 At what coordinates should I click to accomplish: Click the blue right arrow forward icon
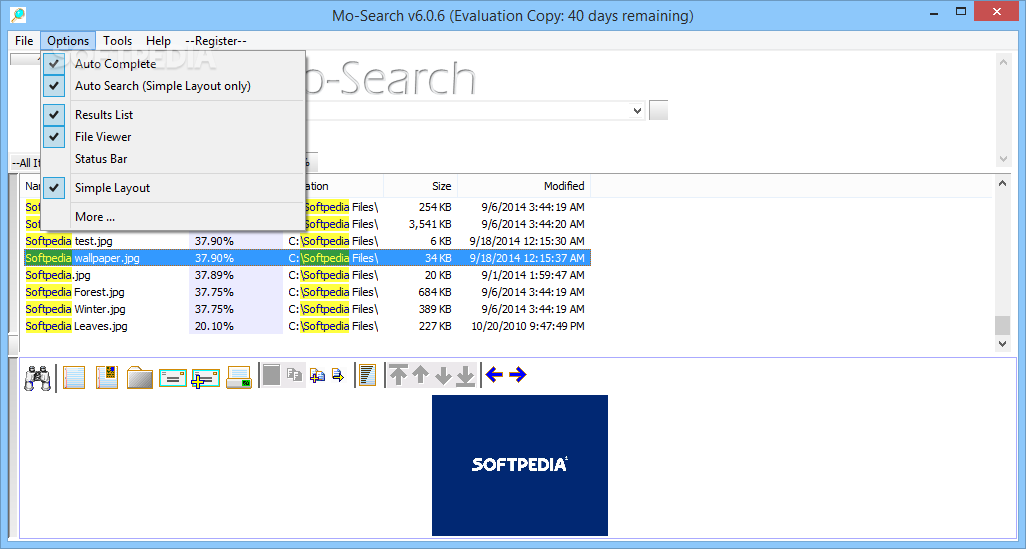[x=518, y=374]
